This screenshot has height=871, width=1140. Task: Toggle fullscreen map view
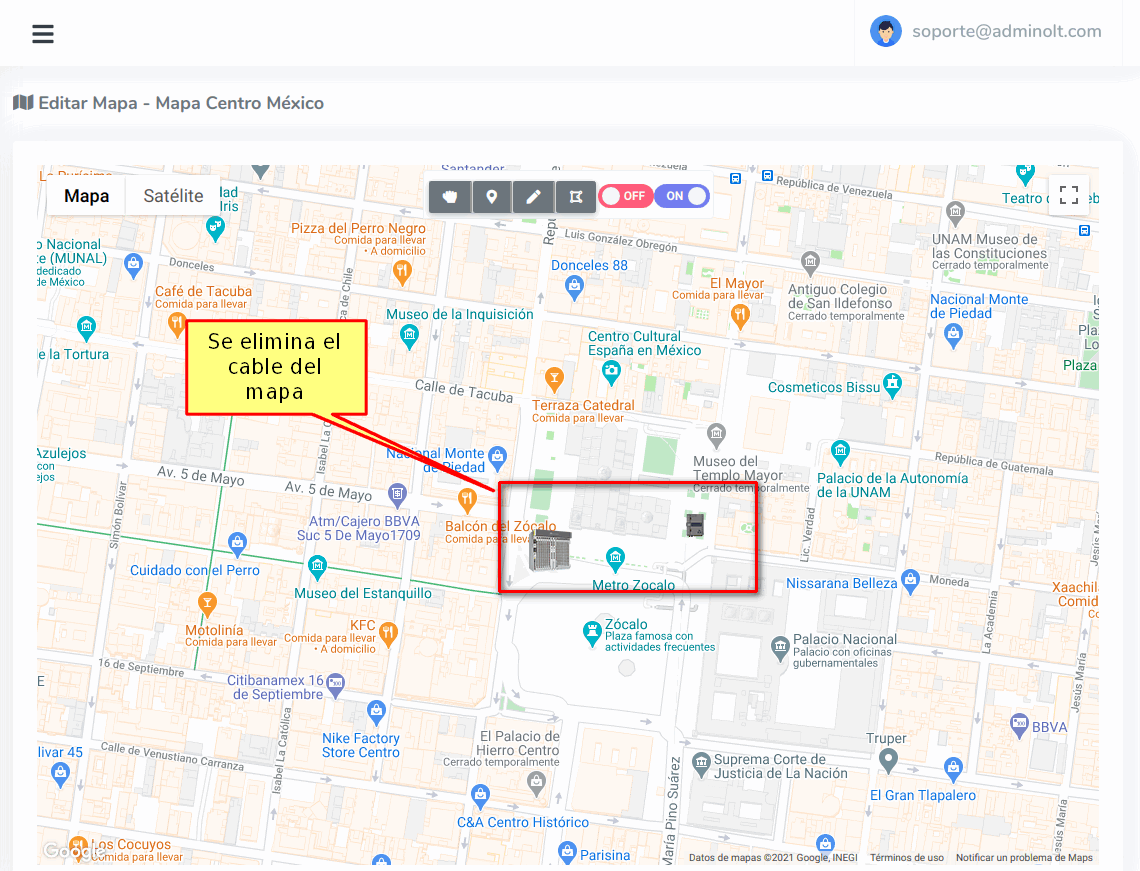(1068, 195)
